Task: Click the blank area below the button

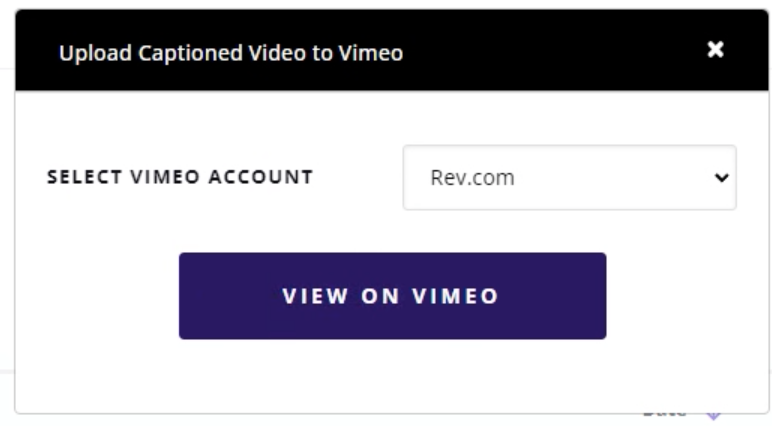Action: [392, 375]
